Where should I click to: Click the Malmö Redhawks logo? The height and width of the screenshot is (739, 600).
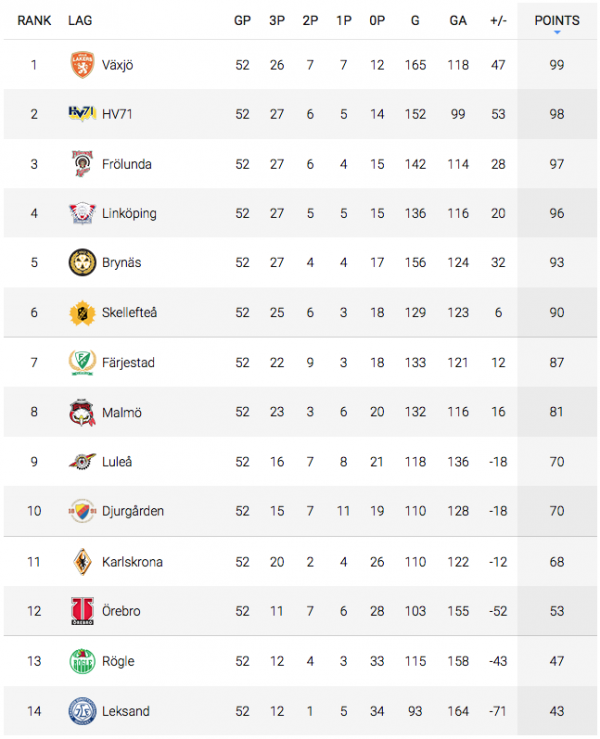pyautogui.click(x=82, y=412)
